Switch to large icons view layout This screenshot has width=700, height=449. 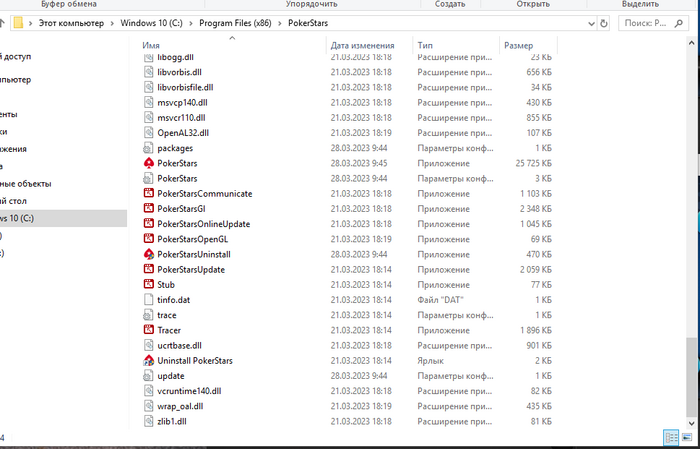687,438
